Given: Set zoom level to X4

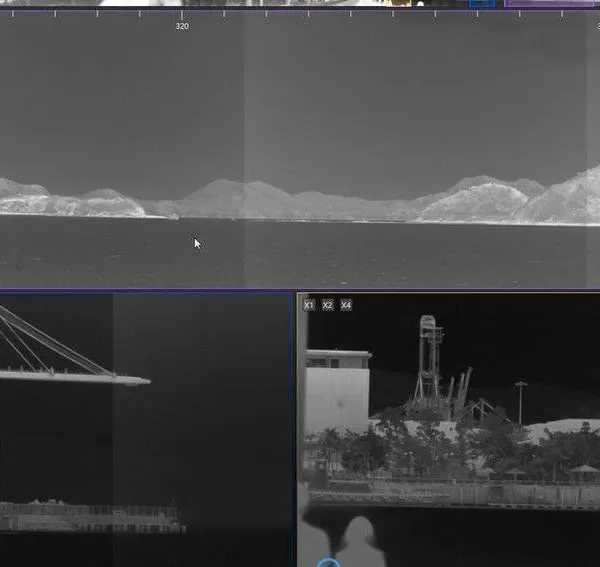Looking at the screenshot, I should (x=346, y=305).
